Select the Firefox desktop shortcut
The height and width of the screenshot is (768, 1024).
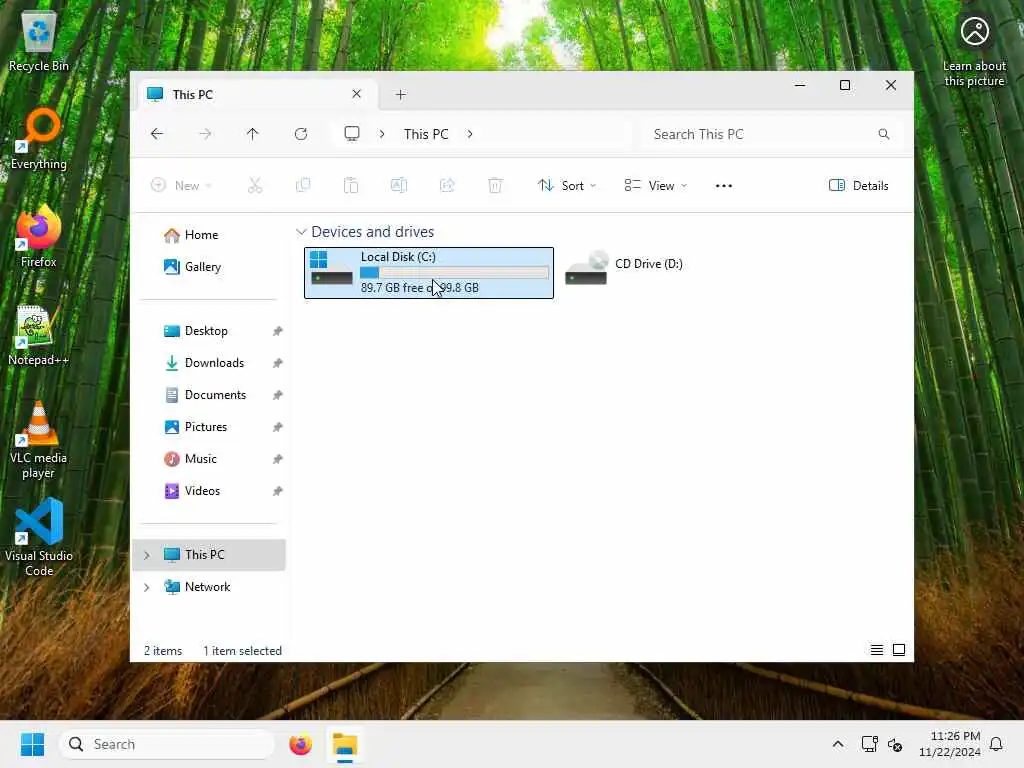tap(39, 236)
